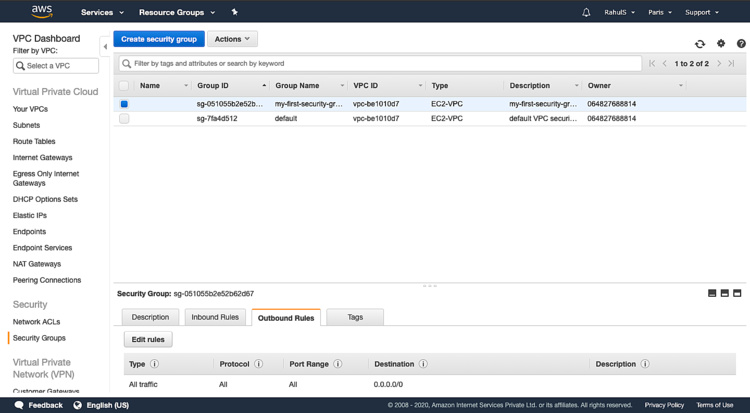
Task: Open the Actions dropdown
Action: pos(232,39)
